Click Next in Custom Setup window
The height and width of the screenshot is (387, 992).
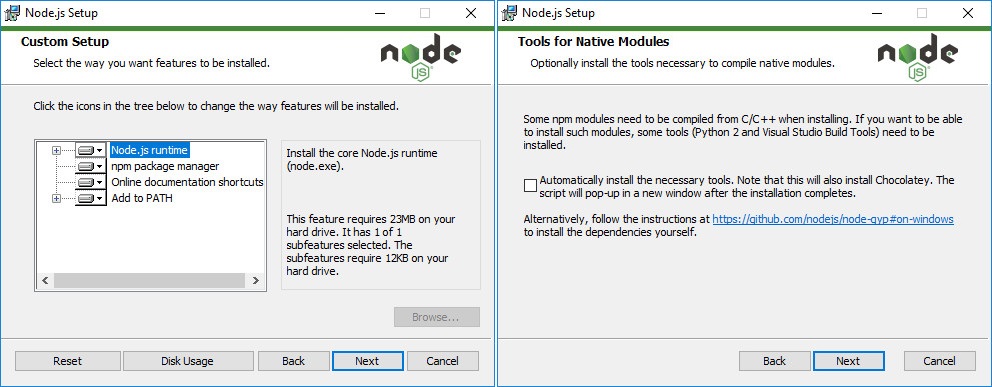click(x=367, y=361)
